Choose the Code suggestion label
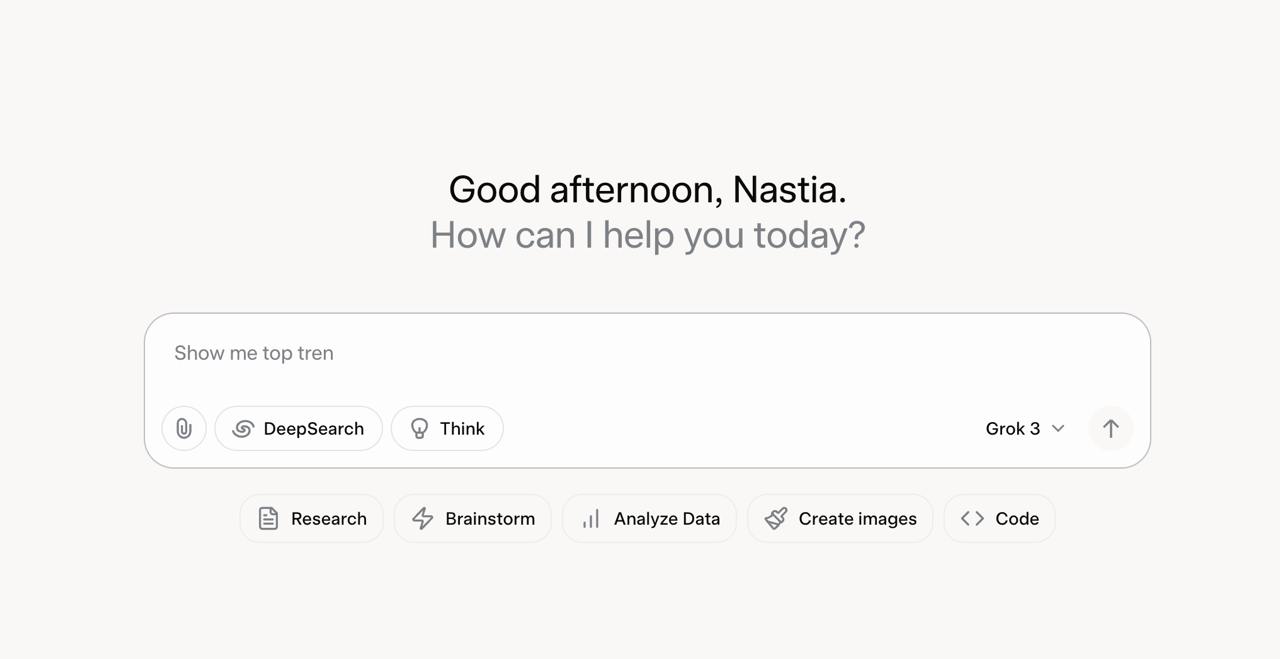This screenshot has width=1280, height=659. (x=1017, y=519)
